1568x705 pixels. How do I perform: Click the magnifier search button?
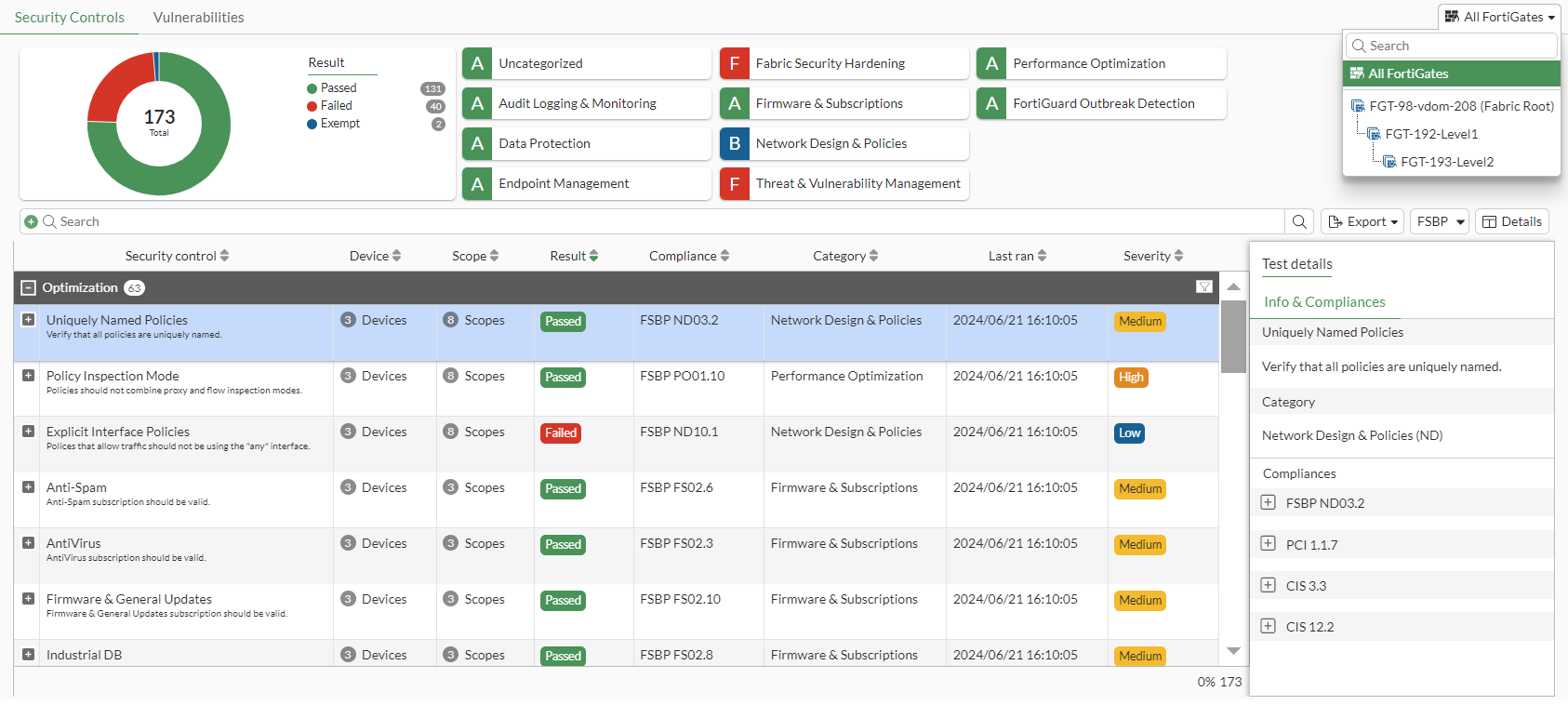pos(1299,221)
